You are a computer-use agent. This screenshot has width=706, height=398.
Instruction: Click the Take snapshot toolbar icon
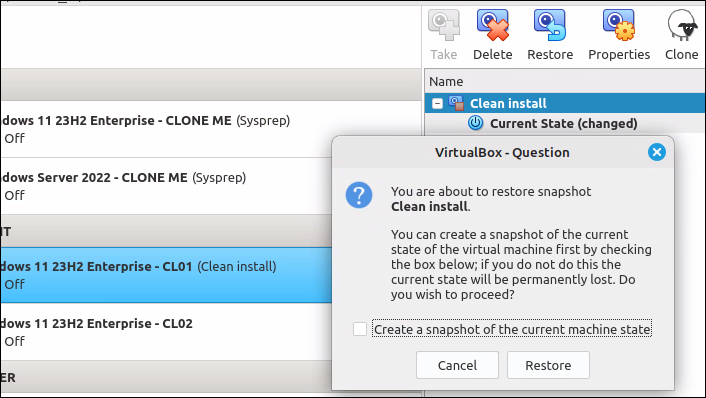click(x=444, y=26)
